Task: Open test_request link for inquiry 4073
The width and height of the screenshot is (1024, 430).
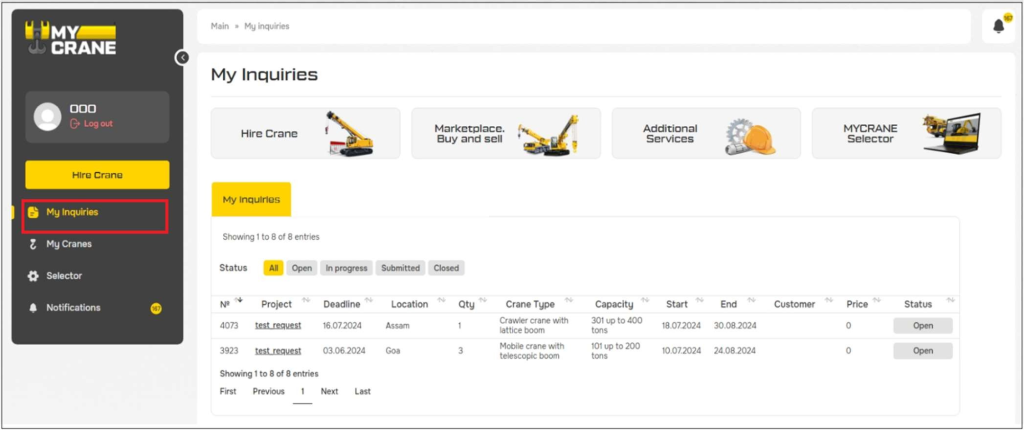Action: click(278, 325)
